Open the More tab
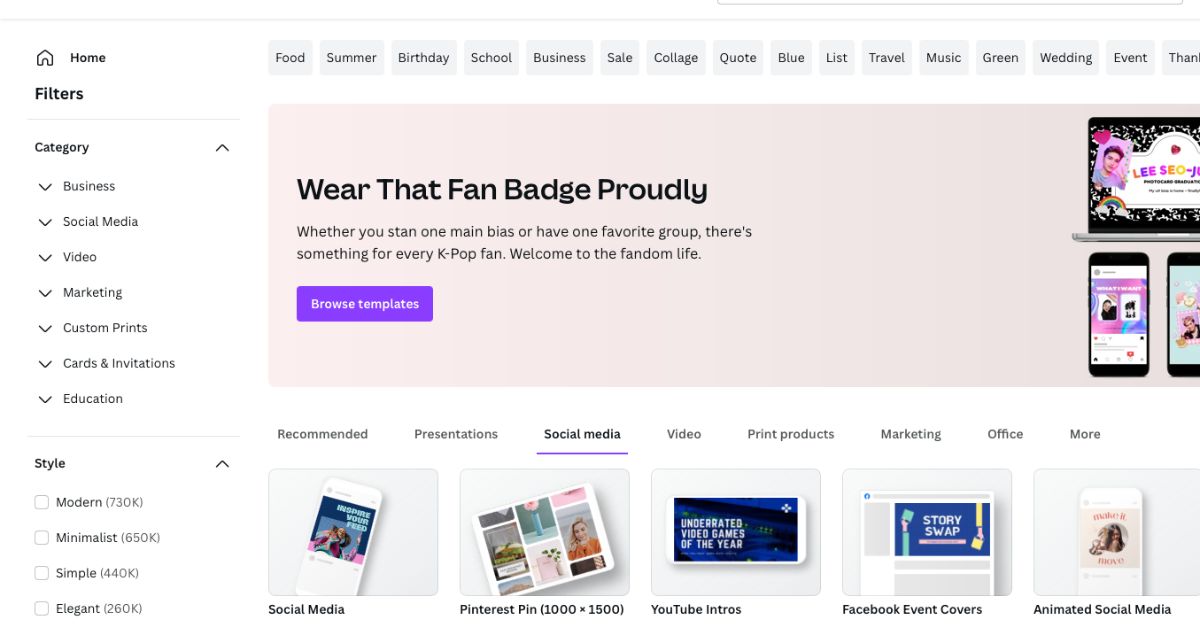The image size is (1200, 628). [x=1084, y=433]
